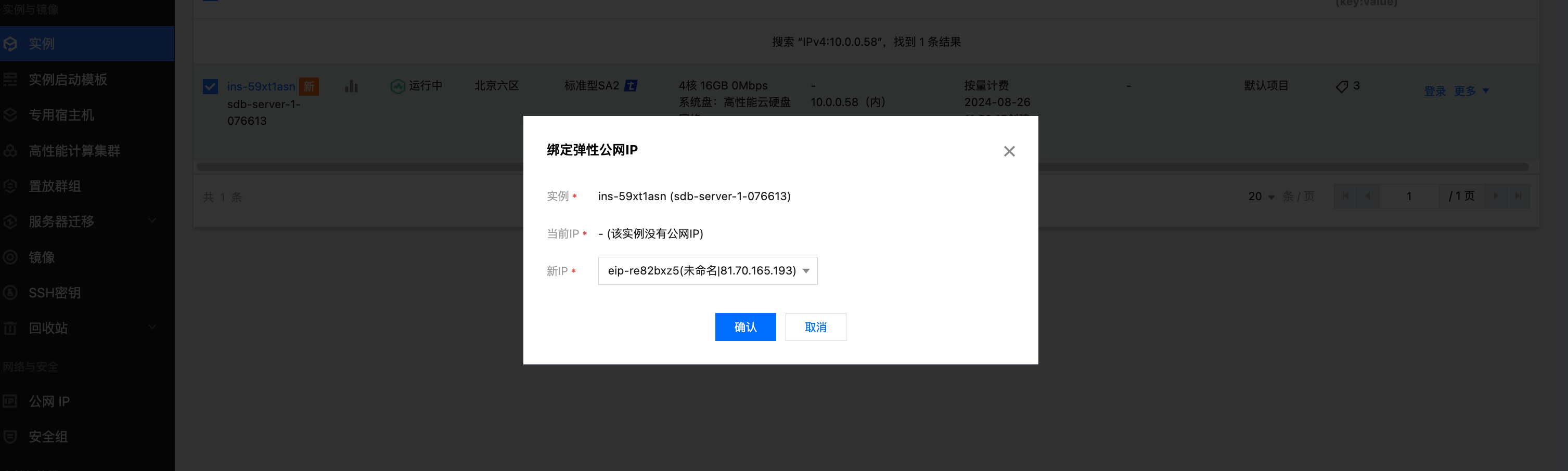
Task: Click the 置放群组 icon
Action: point(10,186)
